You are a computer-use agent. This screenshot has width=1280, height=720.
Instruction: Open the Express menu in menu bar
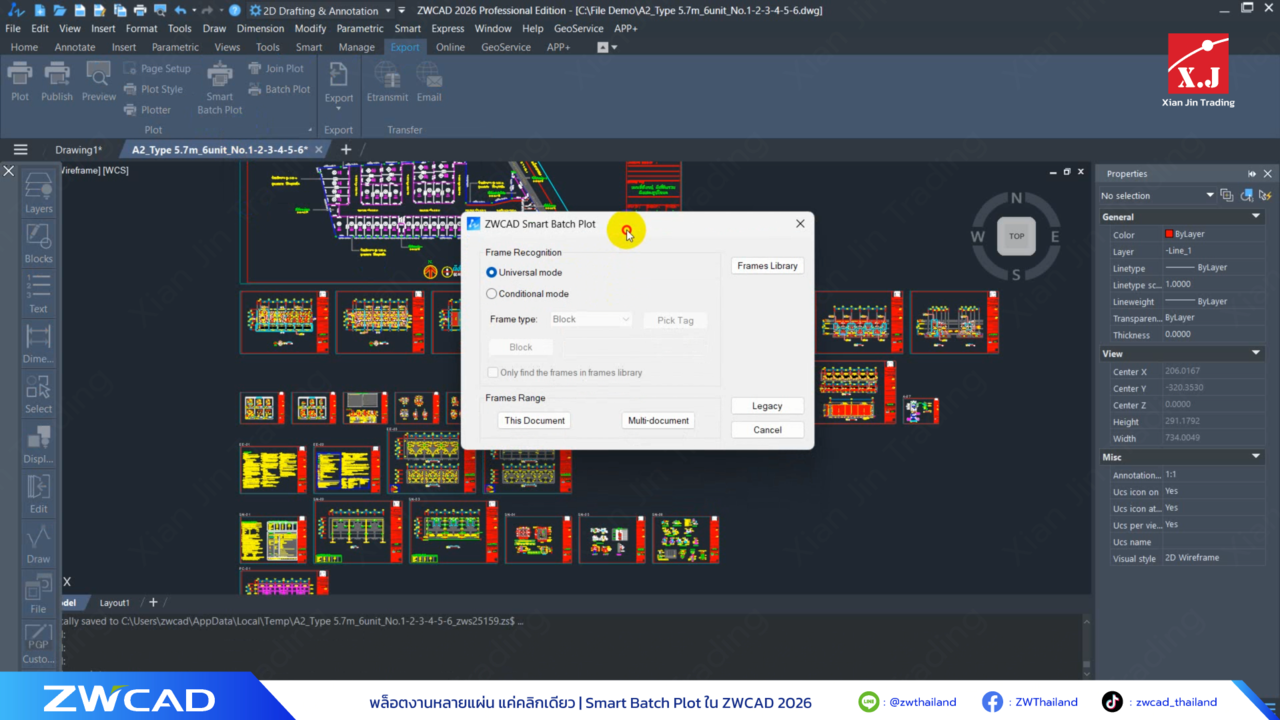448,28
